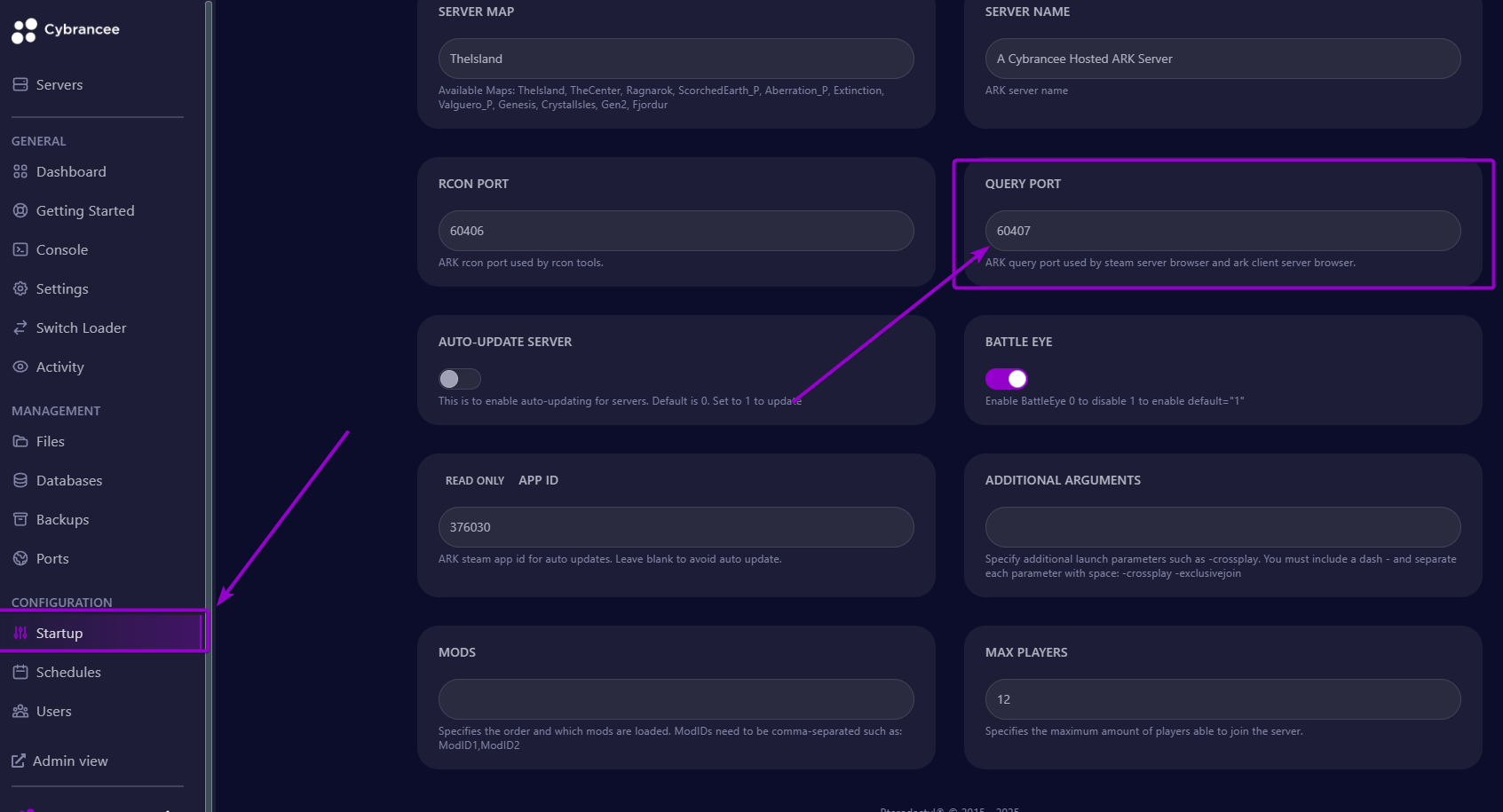
Task: Go to Schedules in sidebar
Action: (68, 672)
